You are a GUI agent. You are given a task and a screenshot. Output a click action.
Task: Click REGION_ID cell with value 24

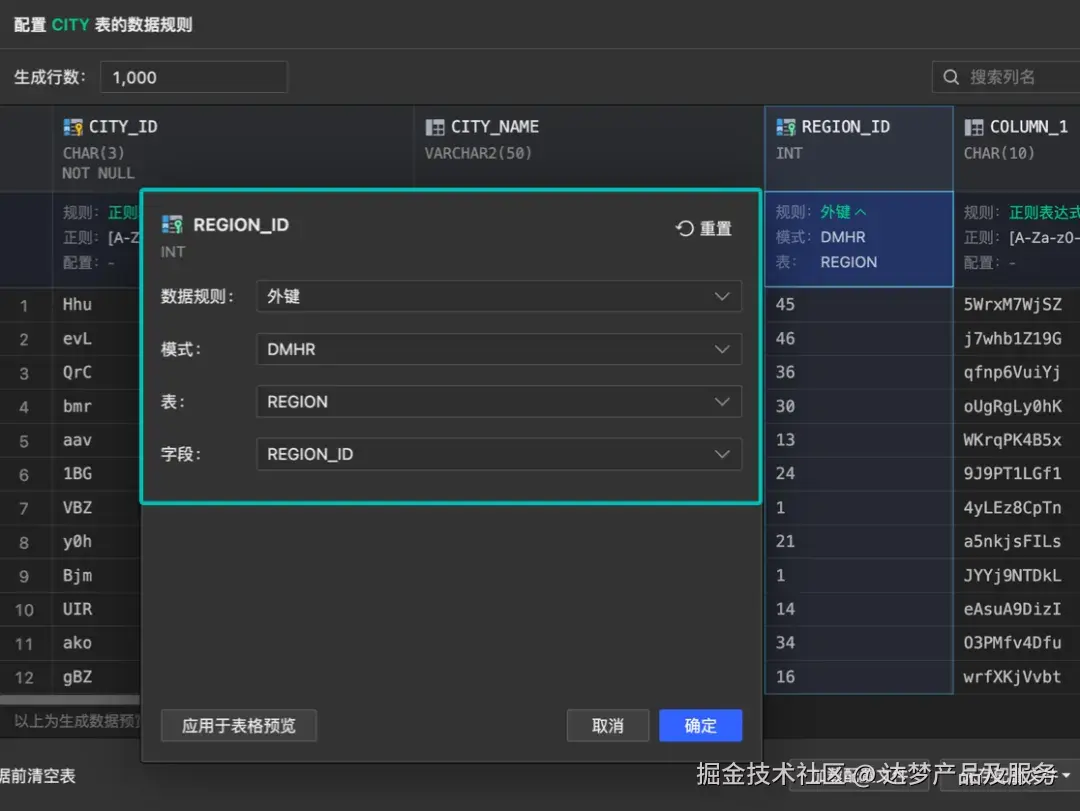click(x=859, y=473)
